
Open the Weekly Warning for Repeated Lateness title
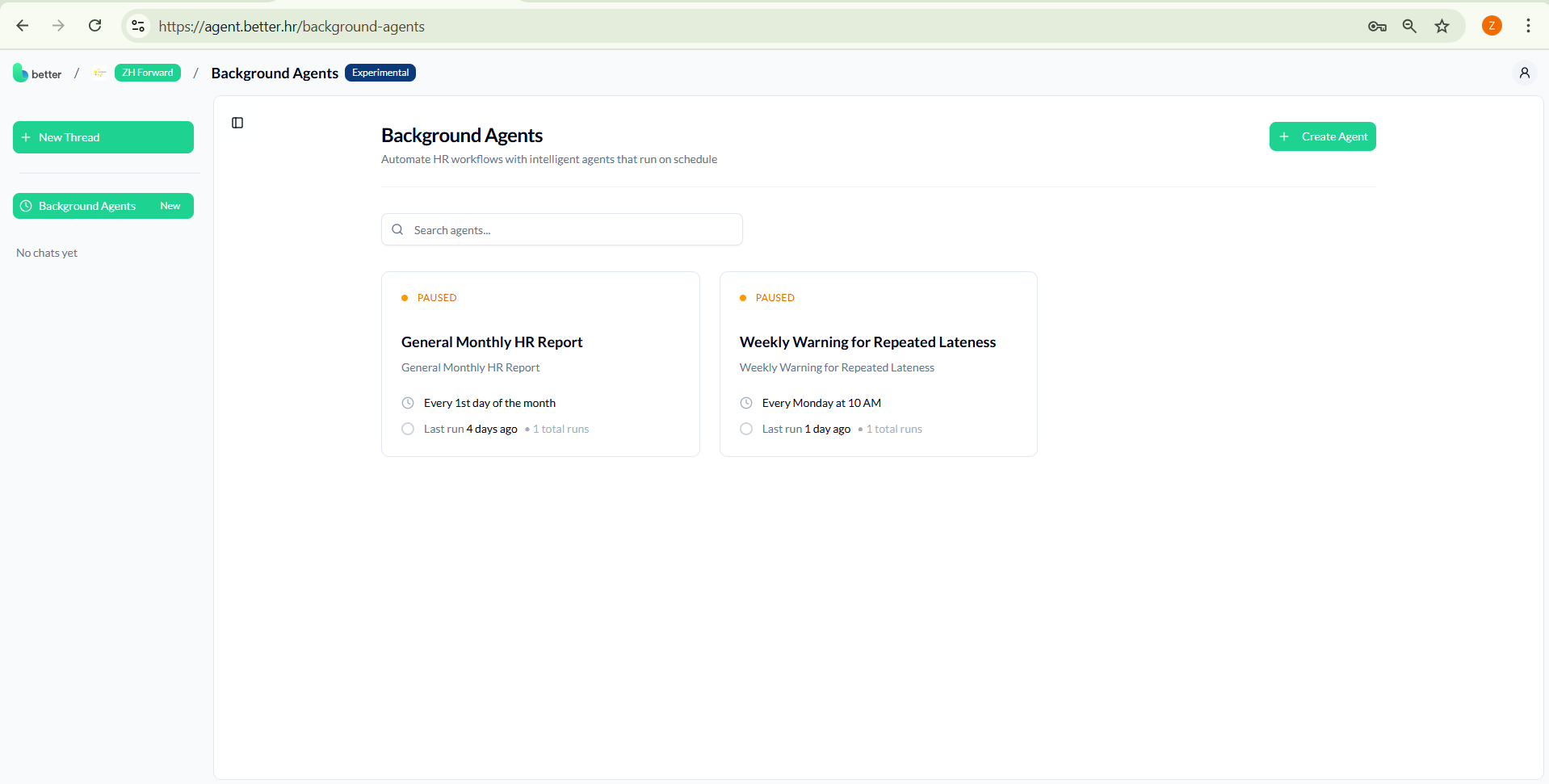[x=867, y=342]
